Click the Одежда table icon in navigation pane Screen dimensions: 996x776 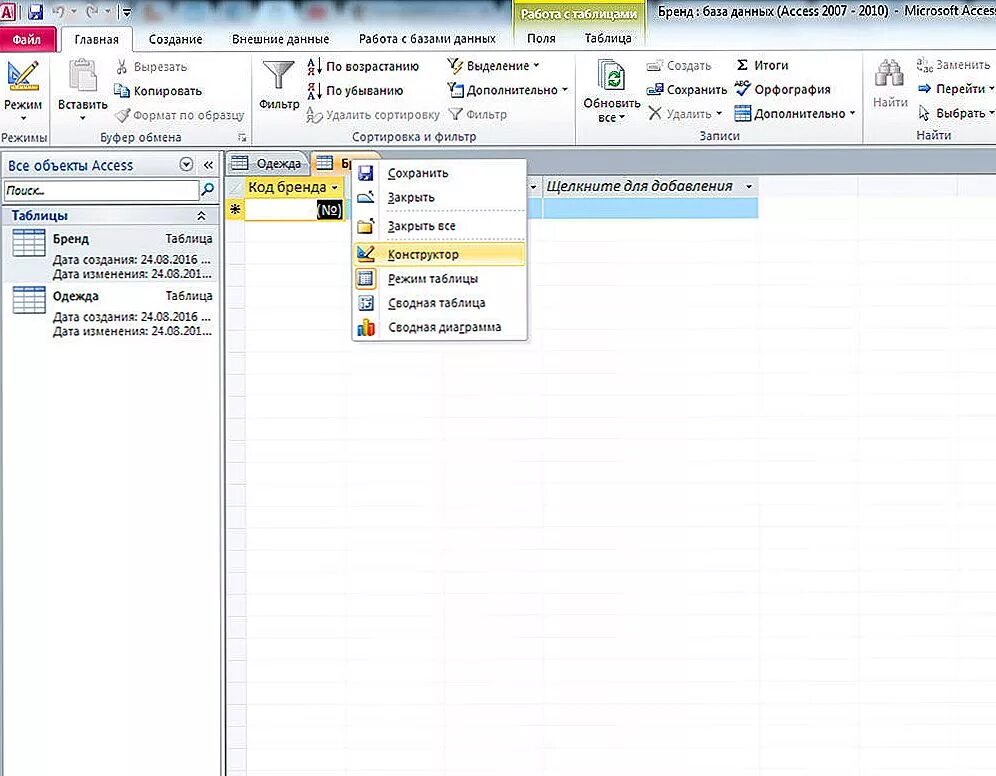(x=29, y=300)
